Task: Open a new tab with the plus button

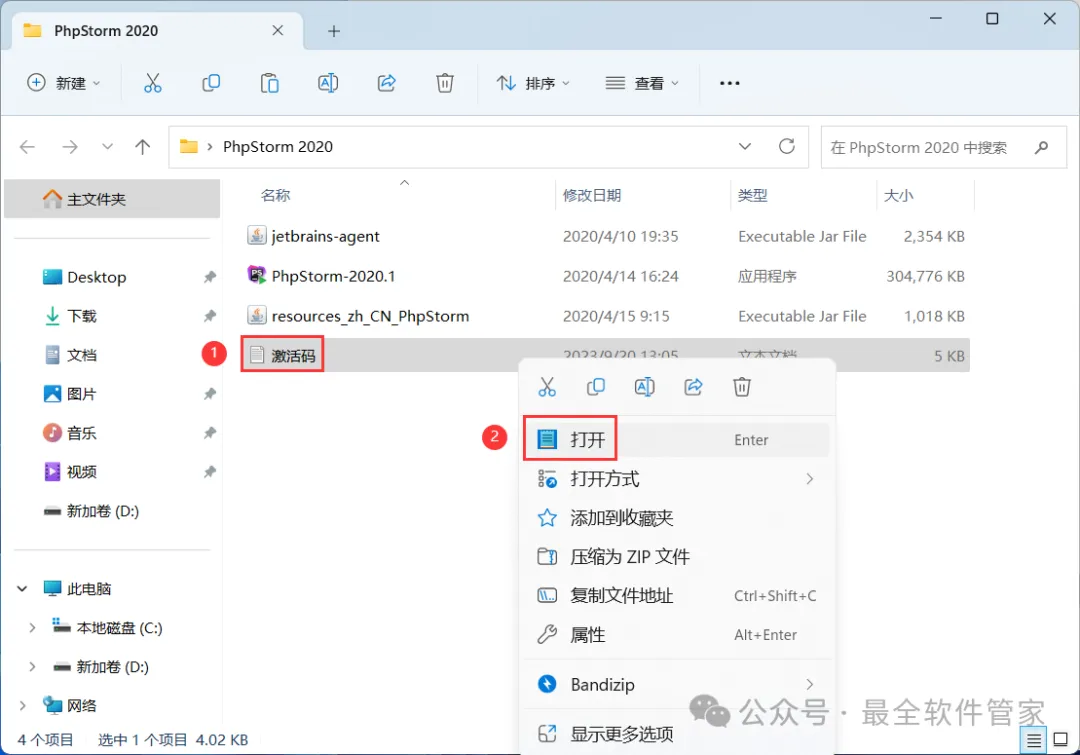Action: pos(334,31)
